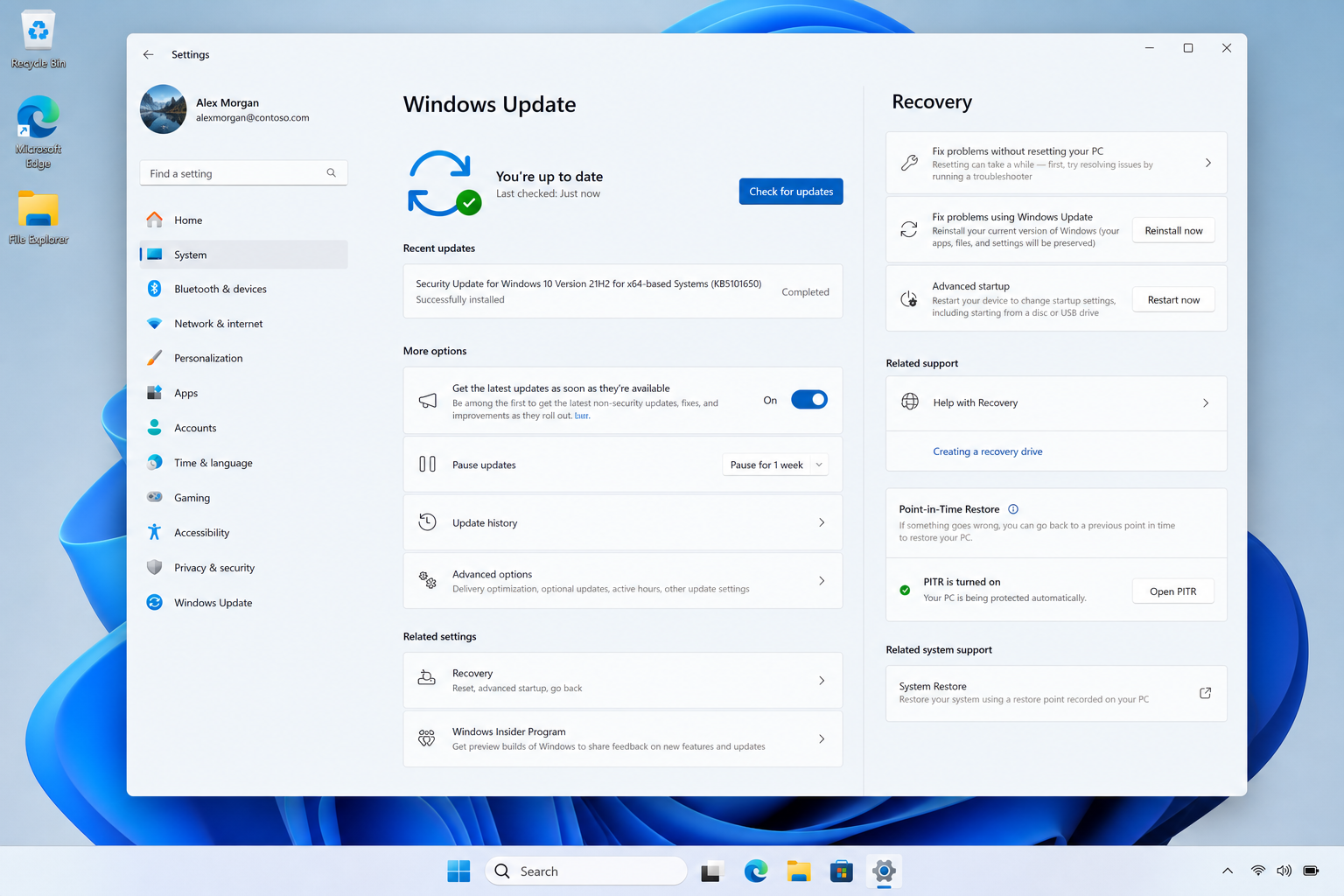Open Recycle Bin on desktop
Image resolution: width=1344 pixels, height=896 pixels.
[x=38, y=39]
